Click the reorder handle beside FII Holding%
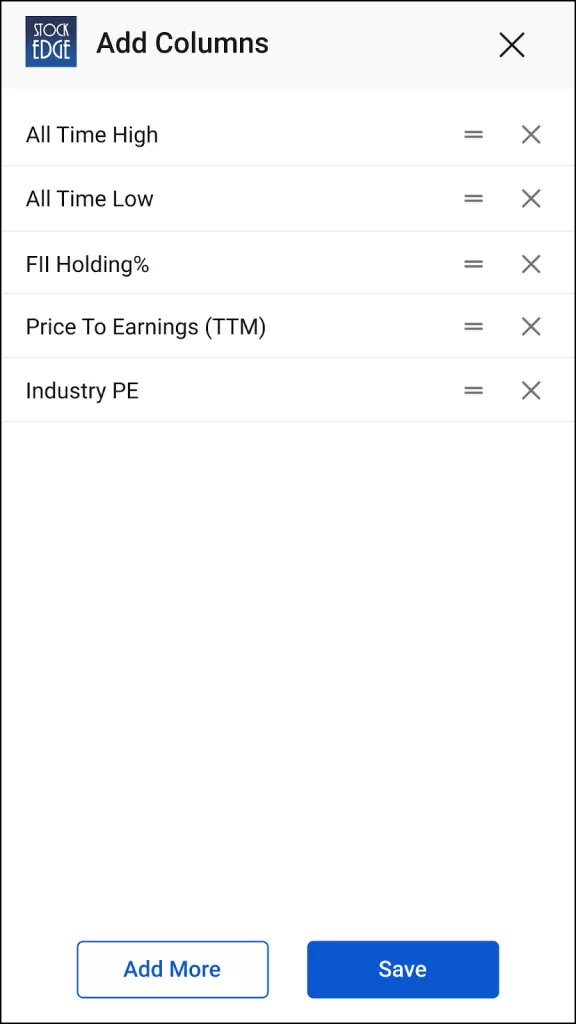 [473, 263]
